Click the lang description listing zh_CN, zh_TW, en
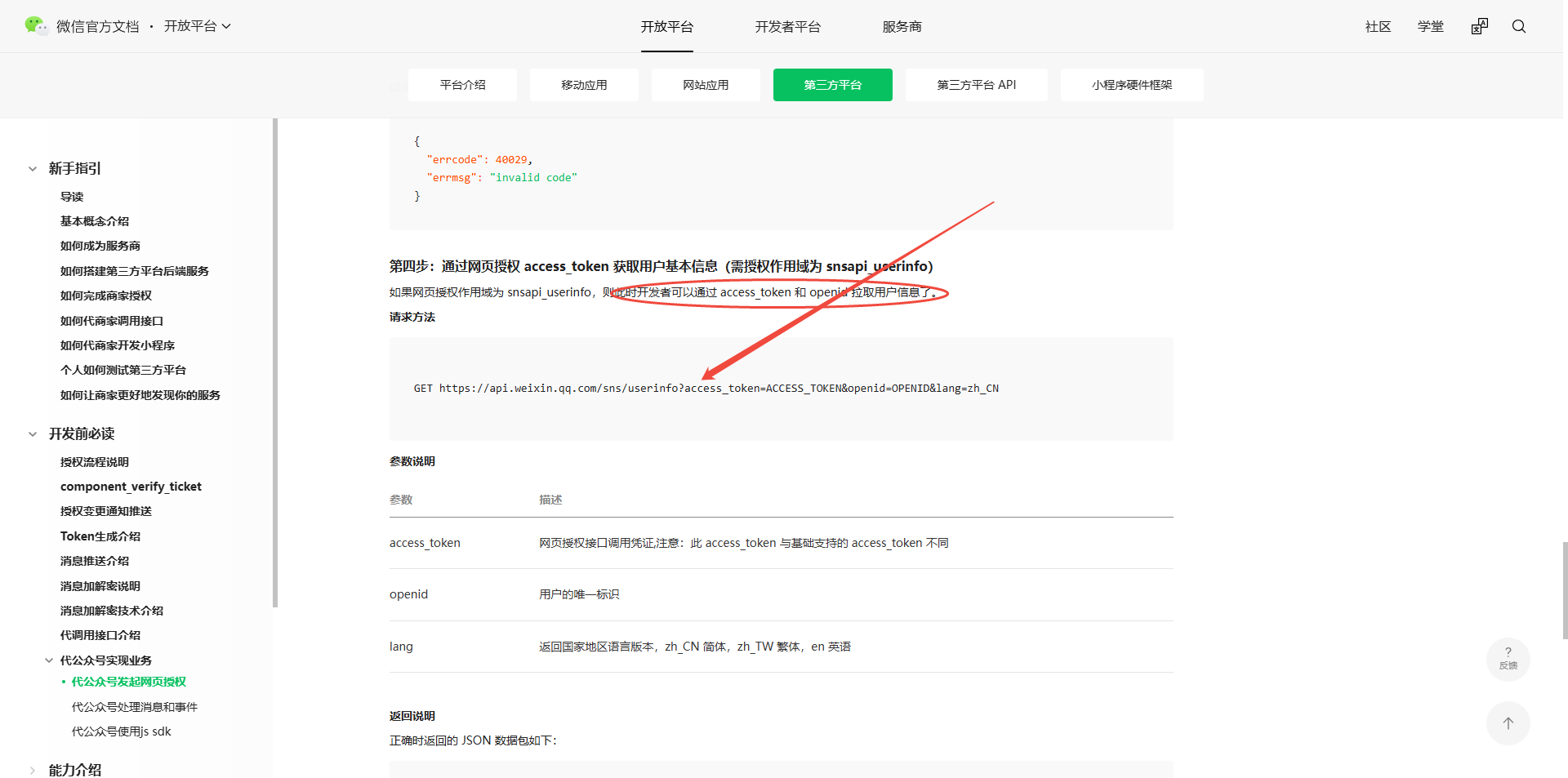 695,647
